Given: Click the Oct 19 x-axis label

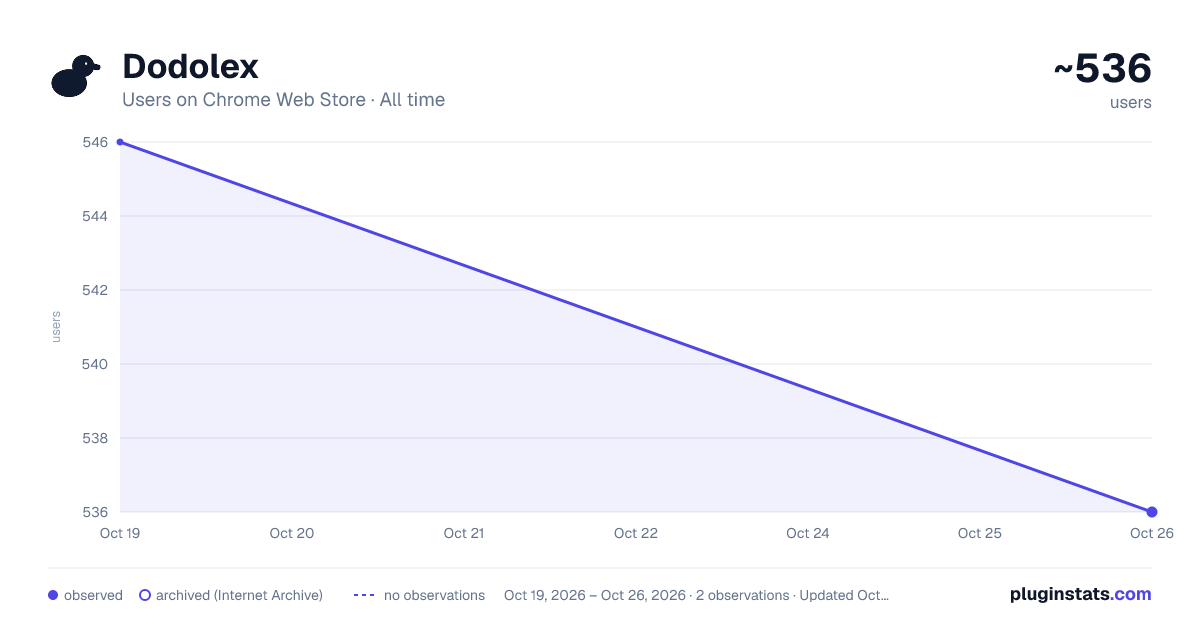Looking at the screenshot, I should pyautogui.click(x=119, y=533).
